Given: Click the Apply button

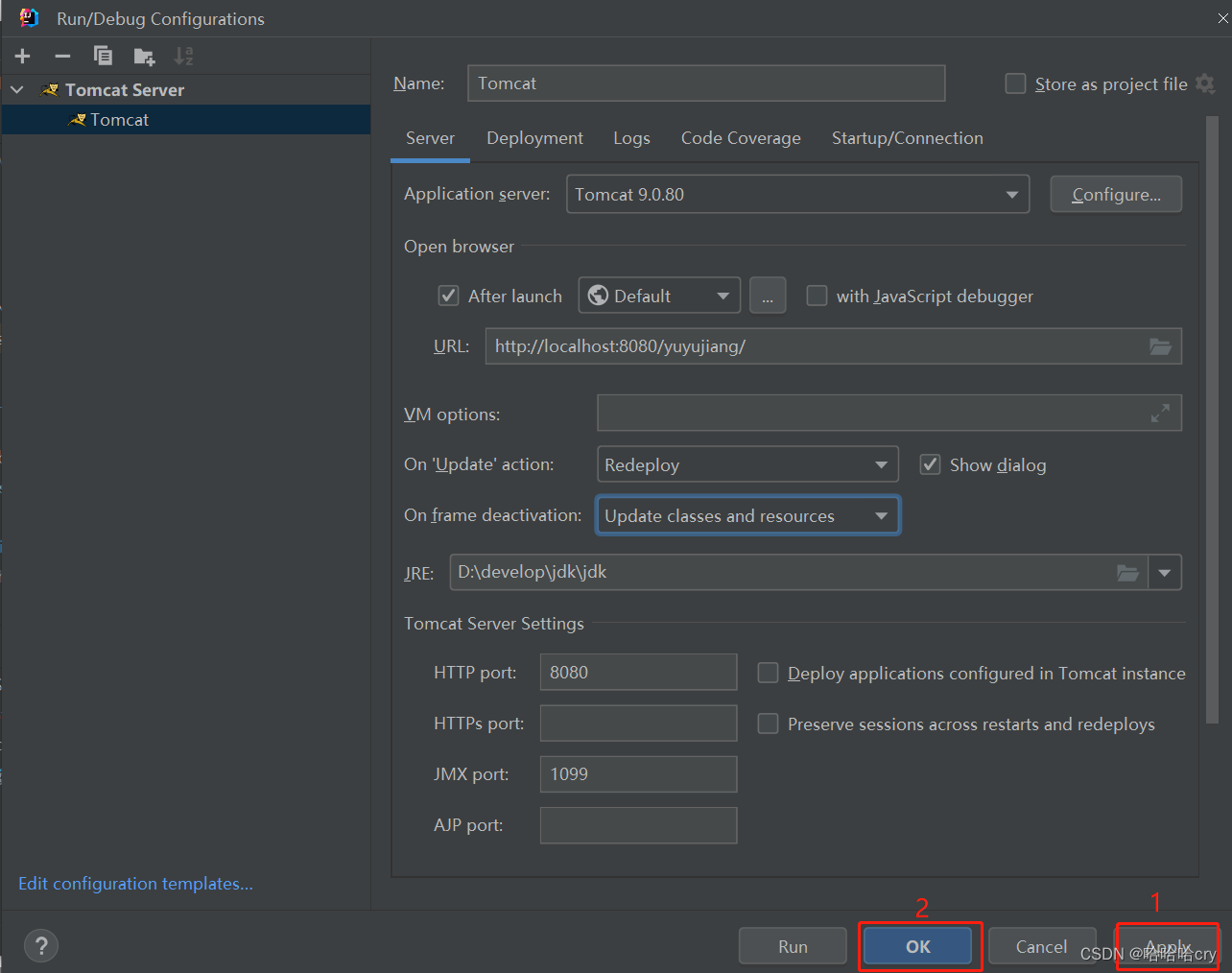Looking at the screenshot, I should pos(1168,946).
